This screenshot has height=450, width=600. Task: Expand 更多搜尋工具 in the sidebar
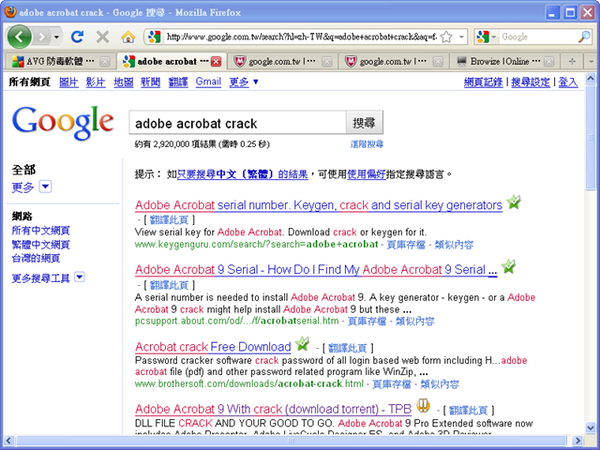point(48,278)
